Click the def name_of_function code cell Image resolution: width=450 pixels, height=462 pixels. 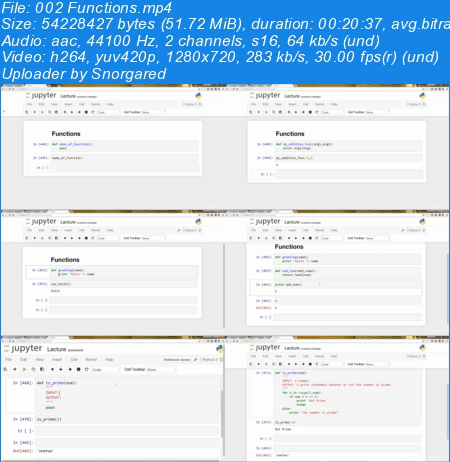(124, 146)
